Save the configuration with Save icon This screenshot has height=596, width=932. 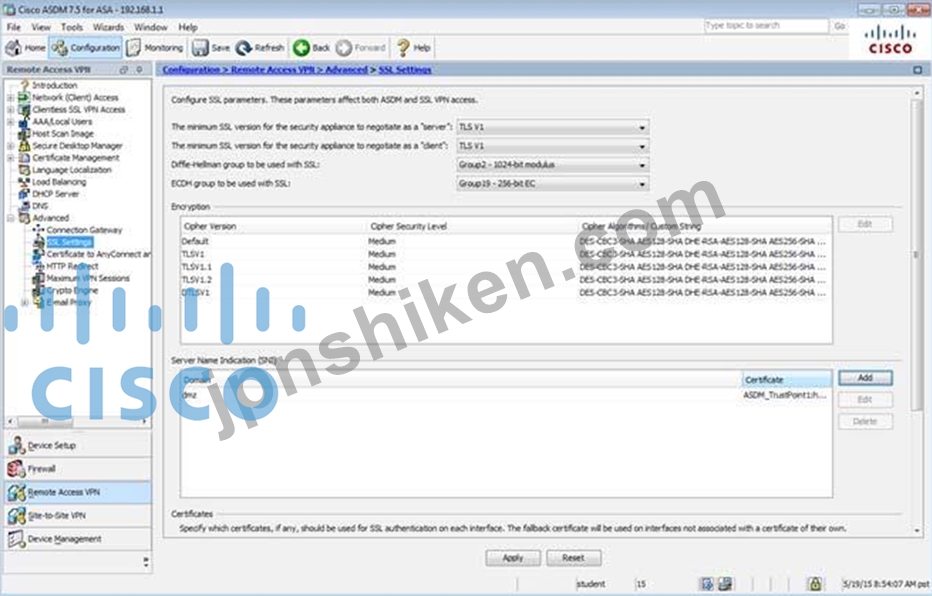211,48
